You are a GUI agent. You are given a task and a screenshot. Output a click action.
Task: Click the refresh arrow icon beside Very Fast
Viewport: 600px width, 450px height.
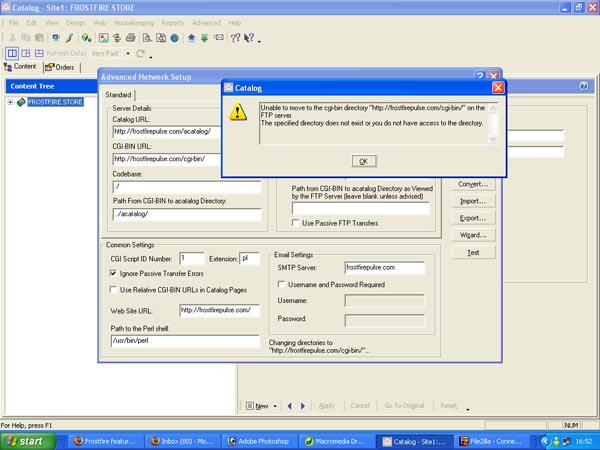click(139, 53)
